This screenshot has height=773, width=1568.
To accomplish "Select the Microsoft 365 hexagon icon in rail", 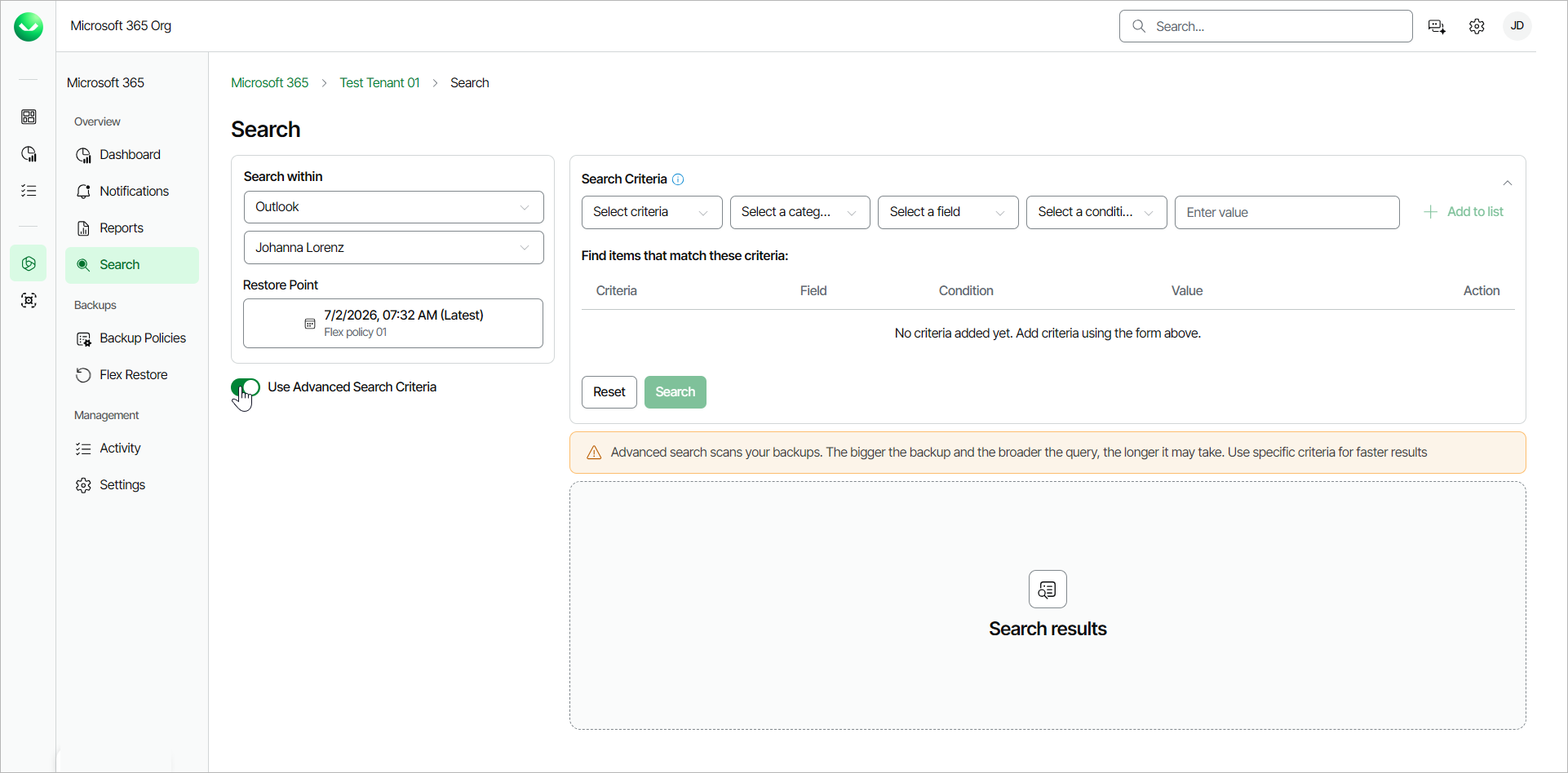I will [29, 263].
